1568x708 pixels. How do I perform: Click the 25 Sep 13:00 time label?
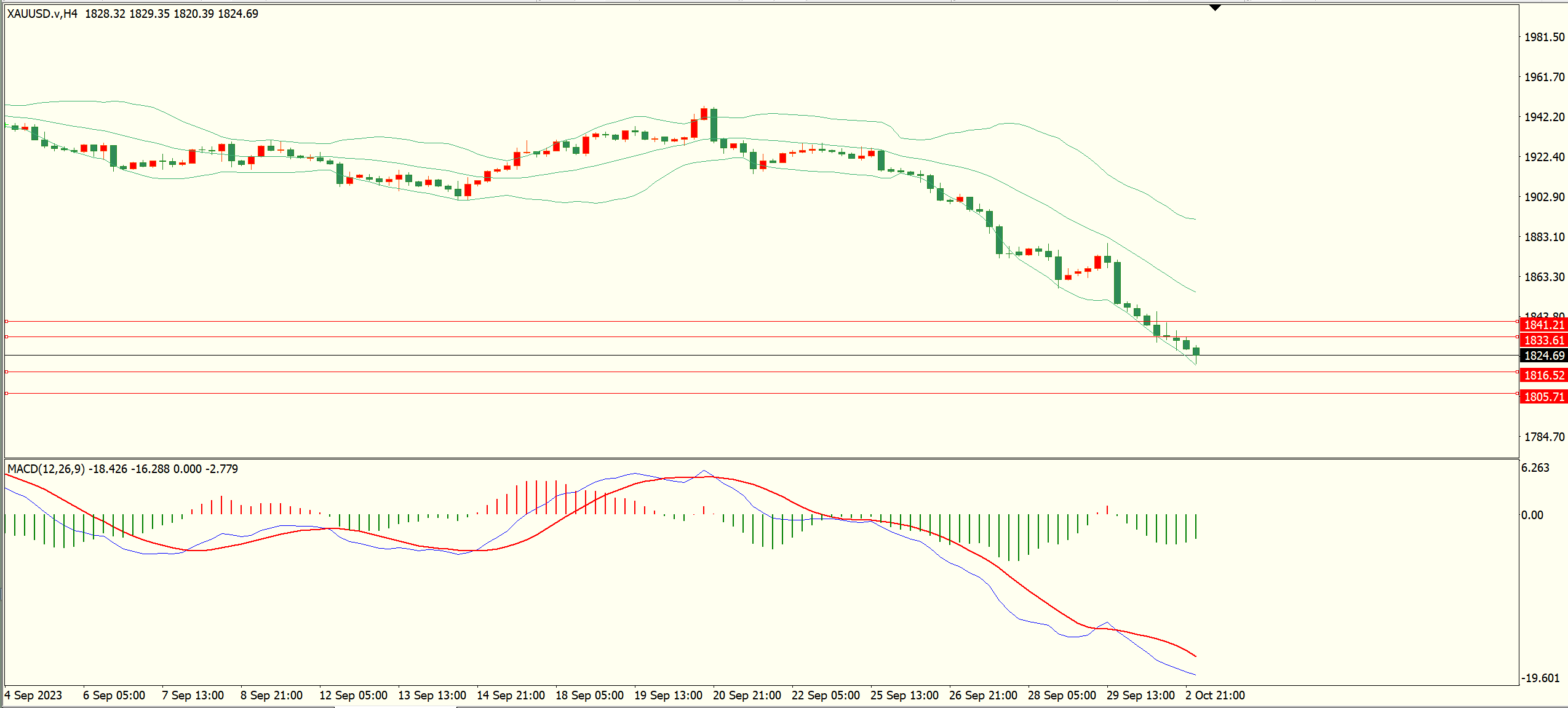pos(905,695)
